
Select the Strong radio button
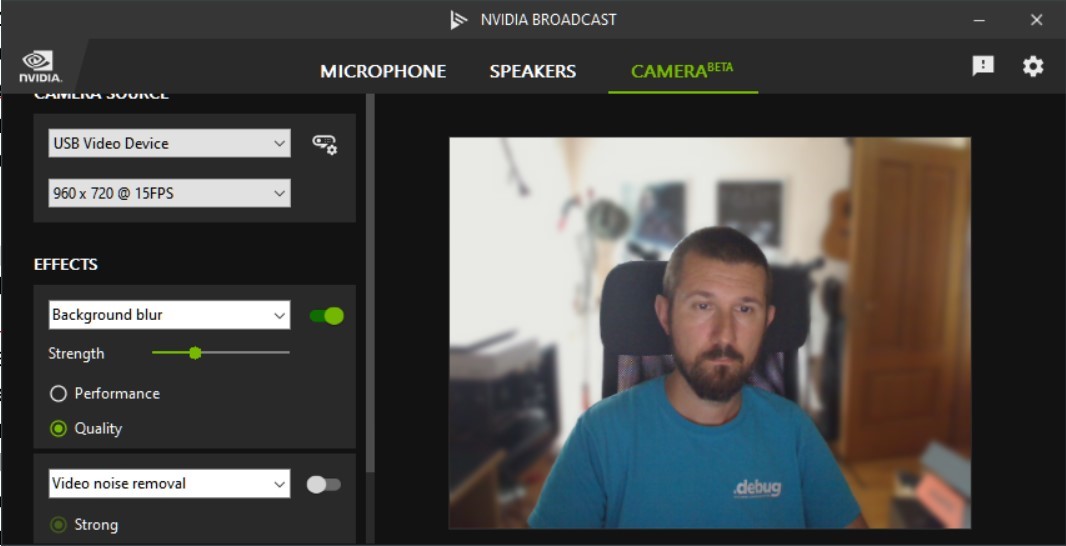[58, 525]
